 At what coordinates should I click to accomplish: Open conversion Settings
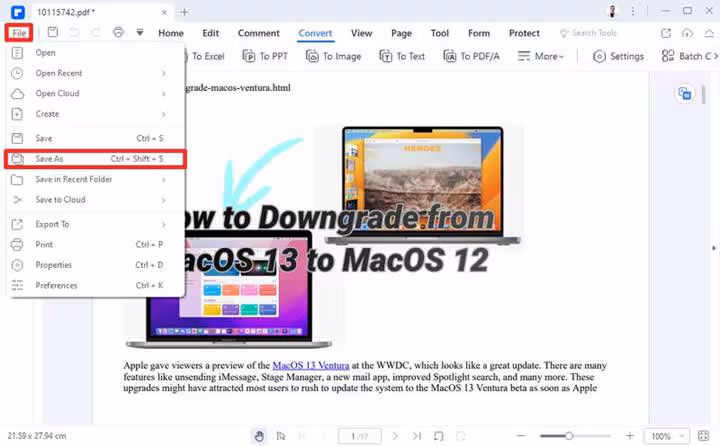(619, 56)
